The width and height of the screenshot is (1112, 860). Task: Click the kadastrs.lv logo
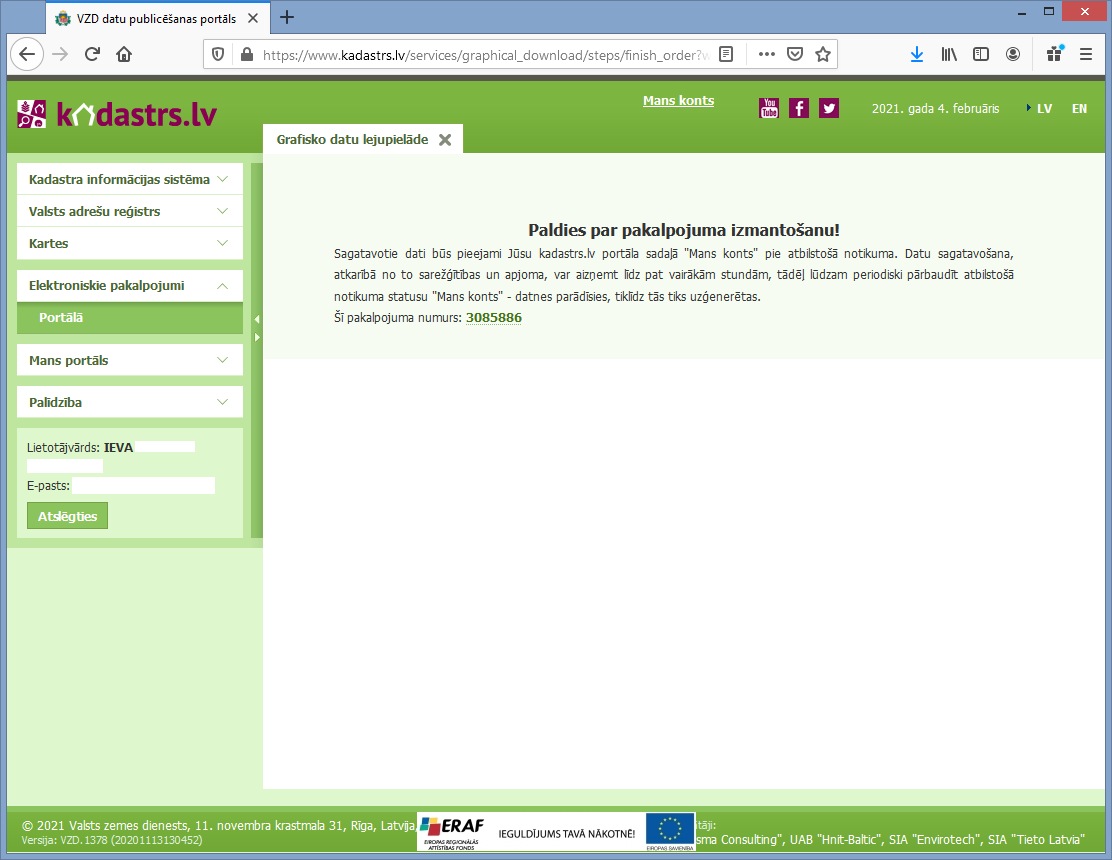(x=117, y=114)
